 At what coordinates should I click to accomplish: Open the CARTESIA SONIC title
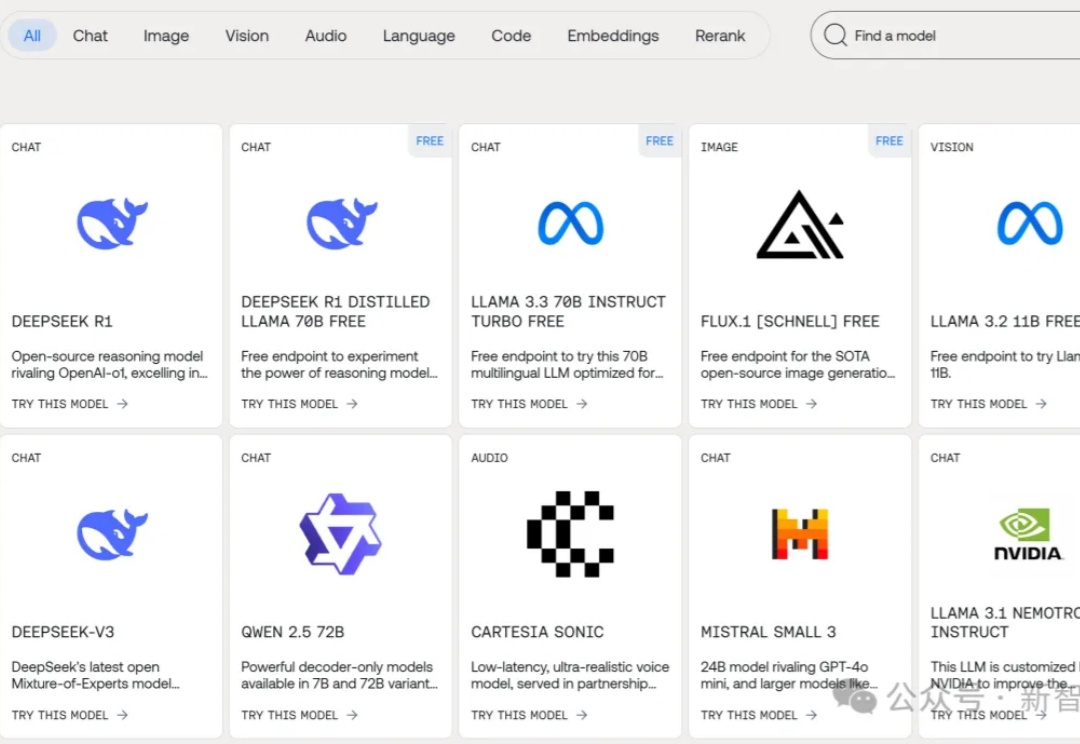[x=537, y=632]
